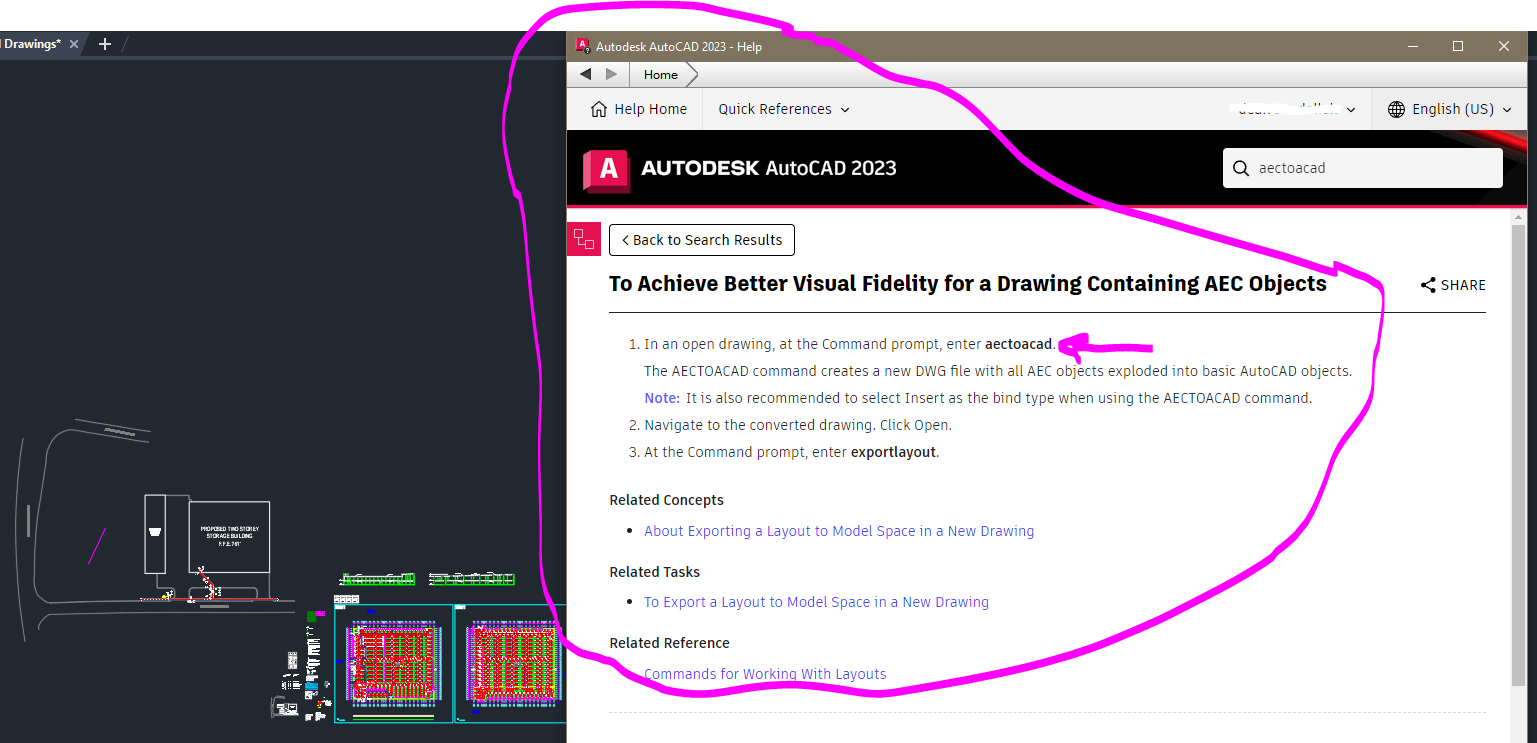Viewport: 1537px width, 743px height.
Task: Click the forward arrow in Help navigation
Action: 612,74
